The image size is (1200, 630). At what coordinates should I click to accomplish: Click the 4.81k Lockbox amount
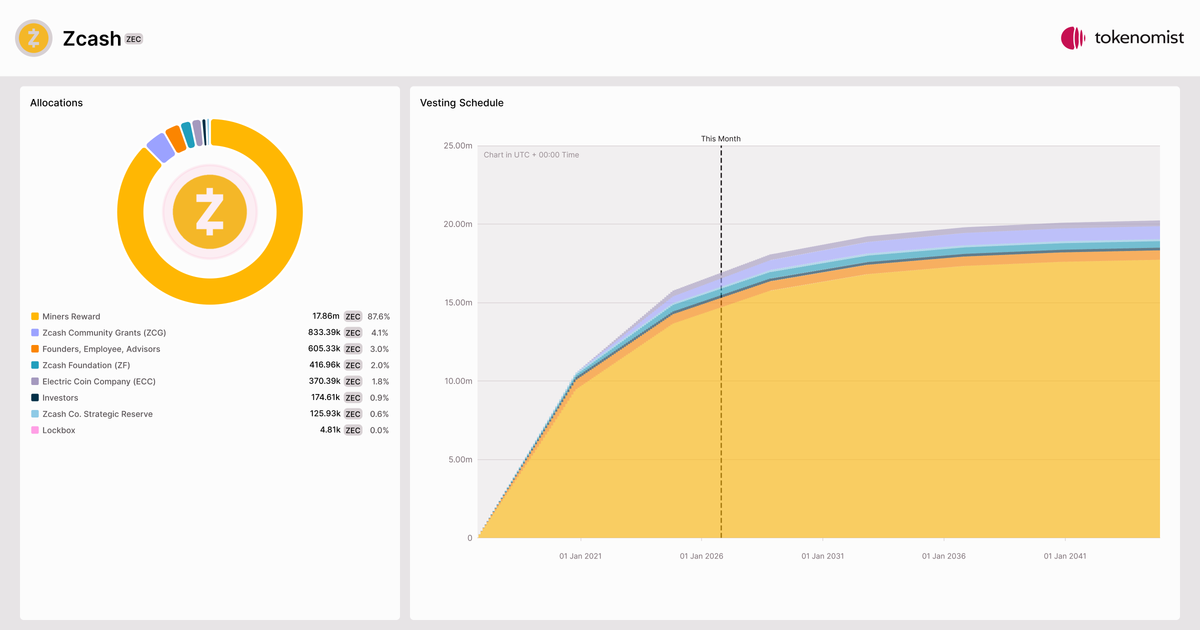[x=330, y=430]
